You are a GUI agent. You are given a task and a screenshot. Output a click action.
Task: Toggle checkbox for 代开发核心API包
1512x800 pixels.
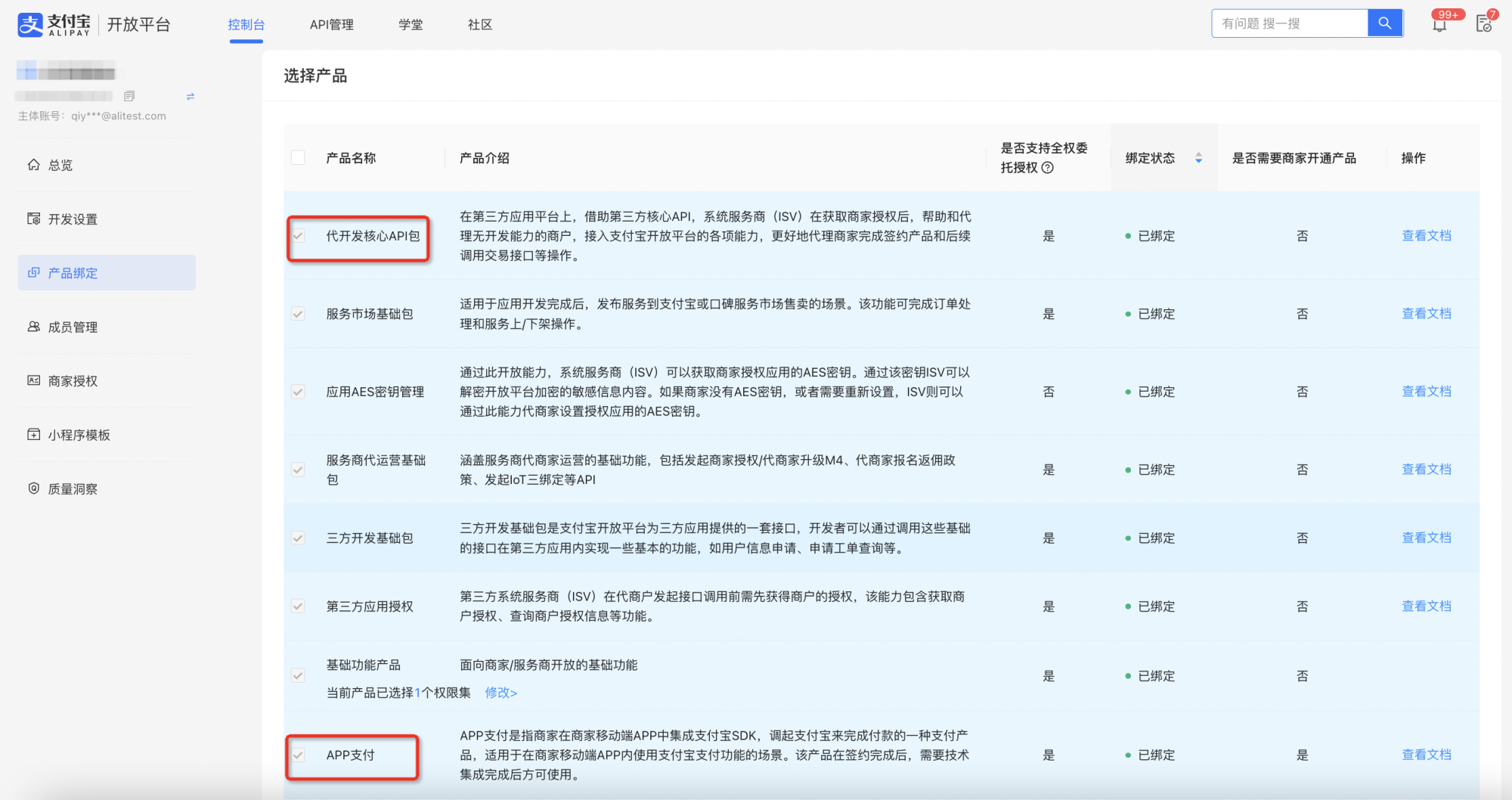(x=298, y=236)
